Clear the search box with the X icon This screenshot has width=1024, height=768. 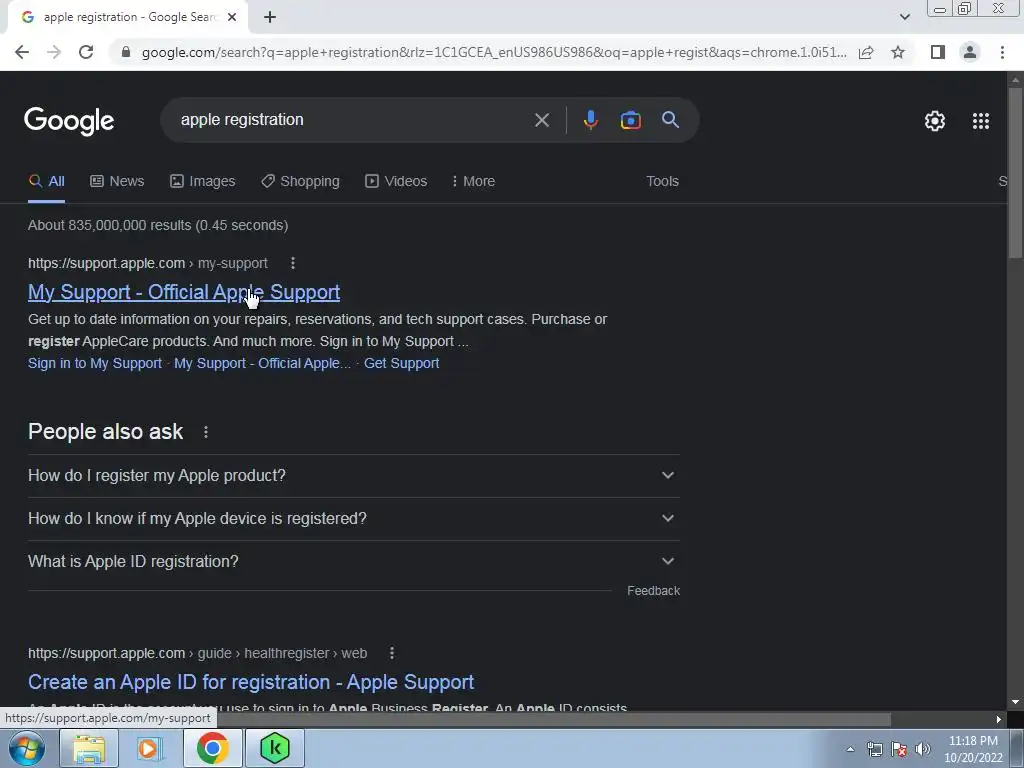[x=541, y=120]
